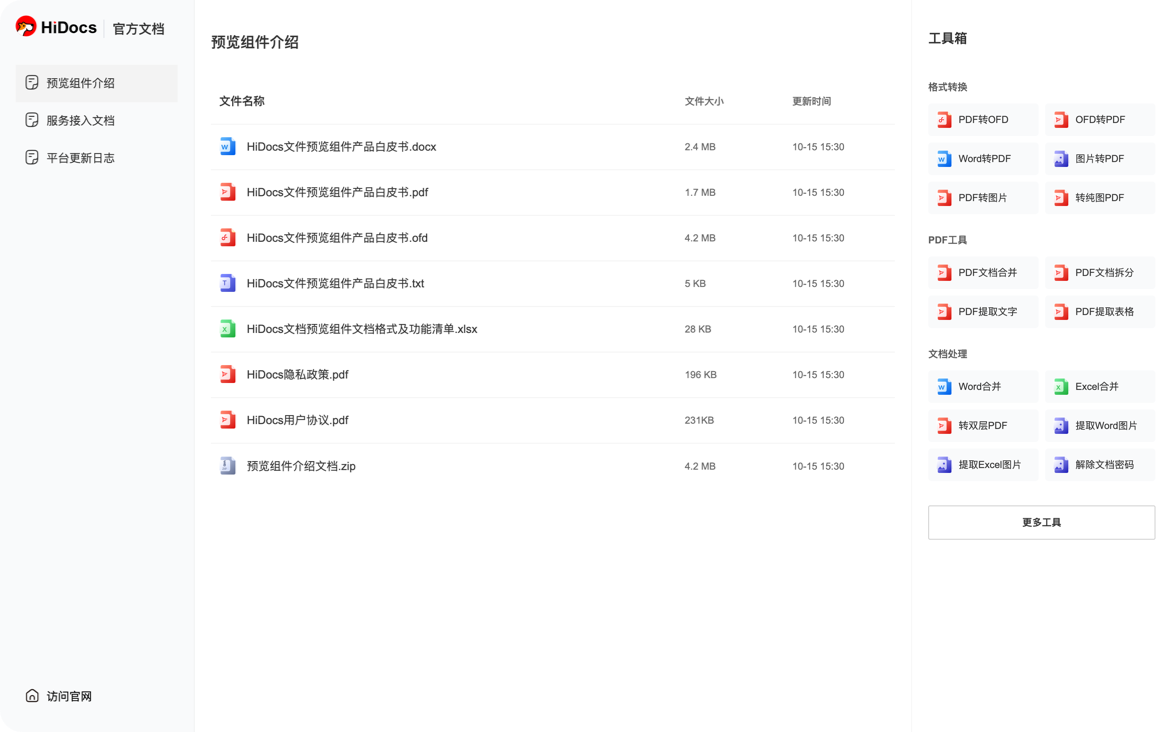Screen dimensions: 1172x732
Task: Open the PDF提取表格 tool
Action: click(x=1099, y=312)
